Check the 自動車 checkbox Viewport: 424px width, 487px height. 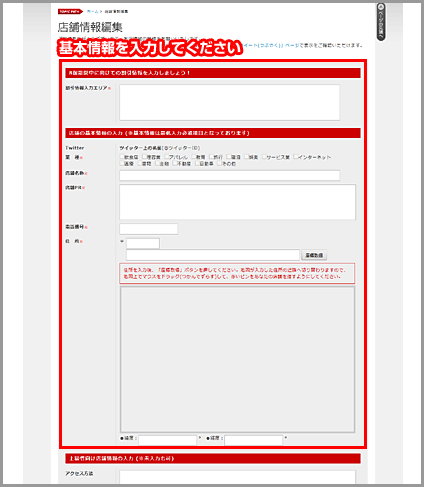point(197,163)
